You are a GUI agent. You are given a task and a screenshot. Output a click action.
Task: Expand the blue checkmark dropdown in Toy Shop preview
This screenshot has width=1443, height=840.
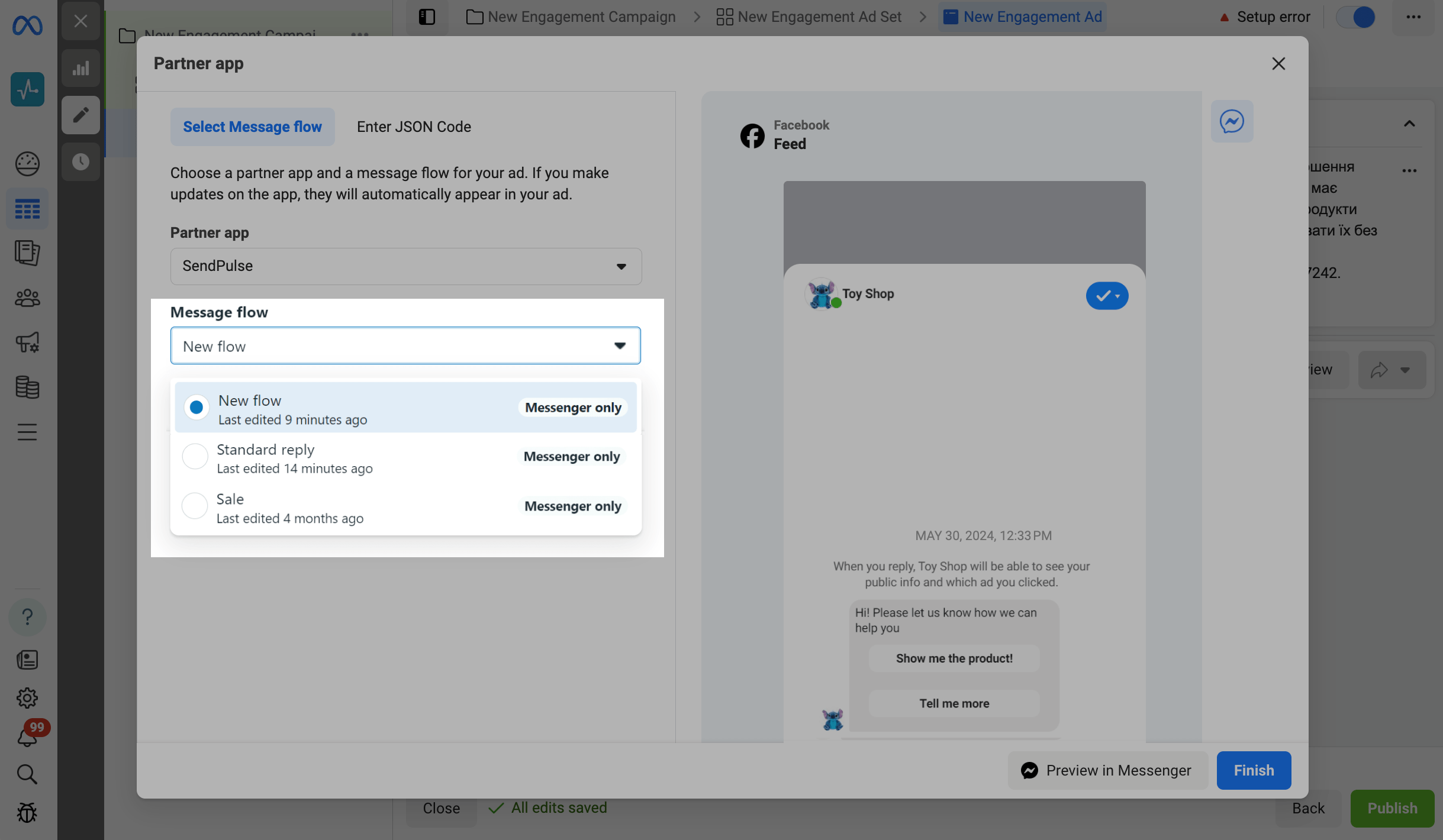(1107, 296)
